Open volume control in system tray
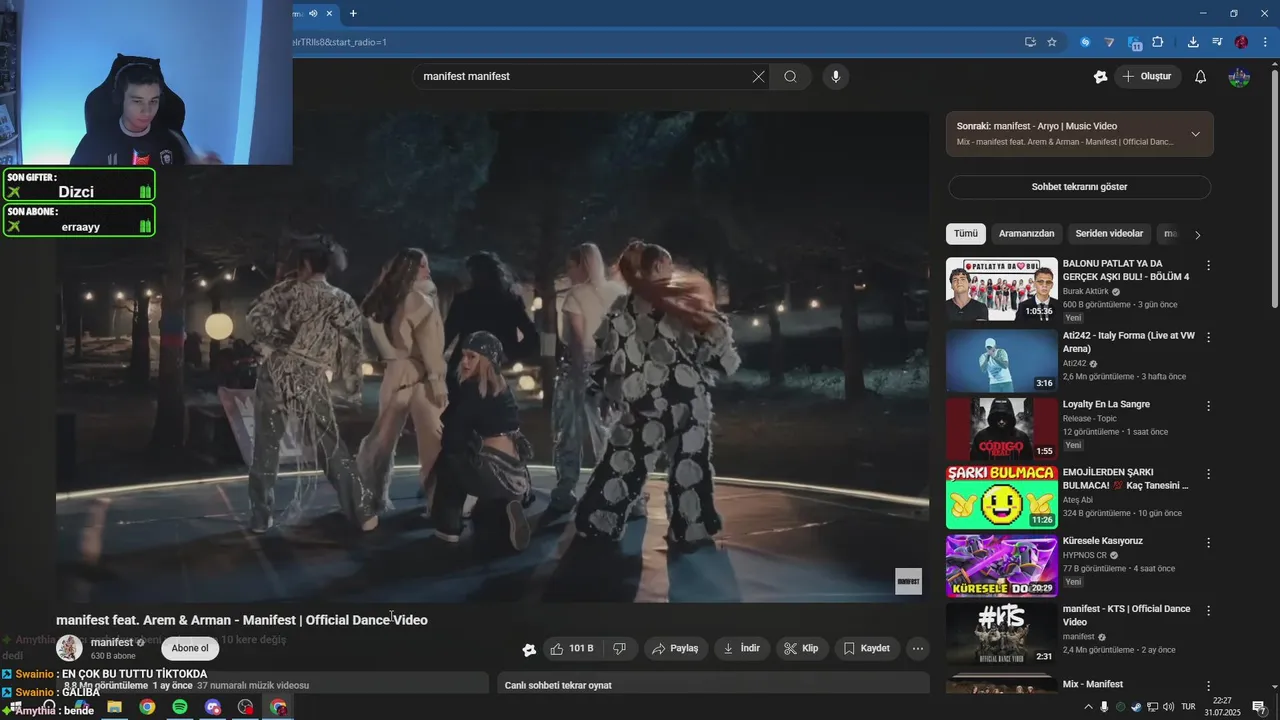Image resolution: width=1280 pixels, height=720 pixels. point(1168,707)
